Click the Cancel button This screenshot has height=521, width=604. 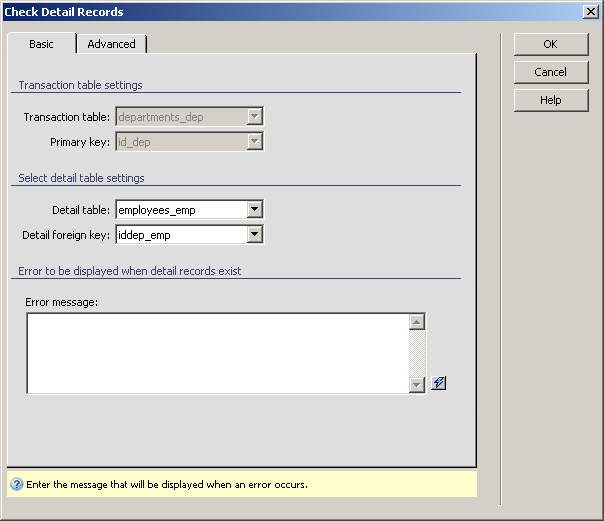click(550, 72)
